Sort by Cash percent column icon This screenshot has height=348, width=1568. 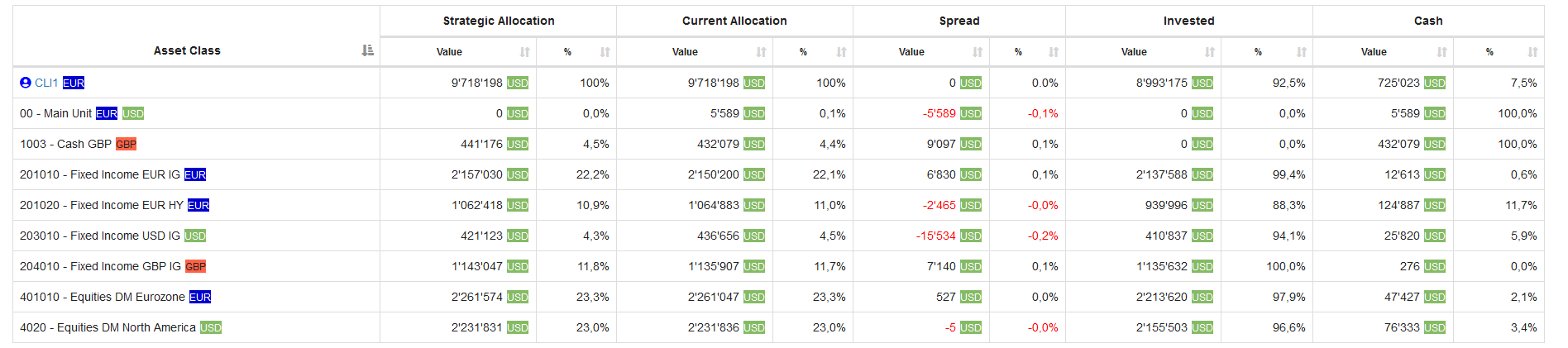coord(1533,52)
